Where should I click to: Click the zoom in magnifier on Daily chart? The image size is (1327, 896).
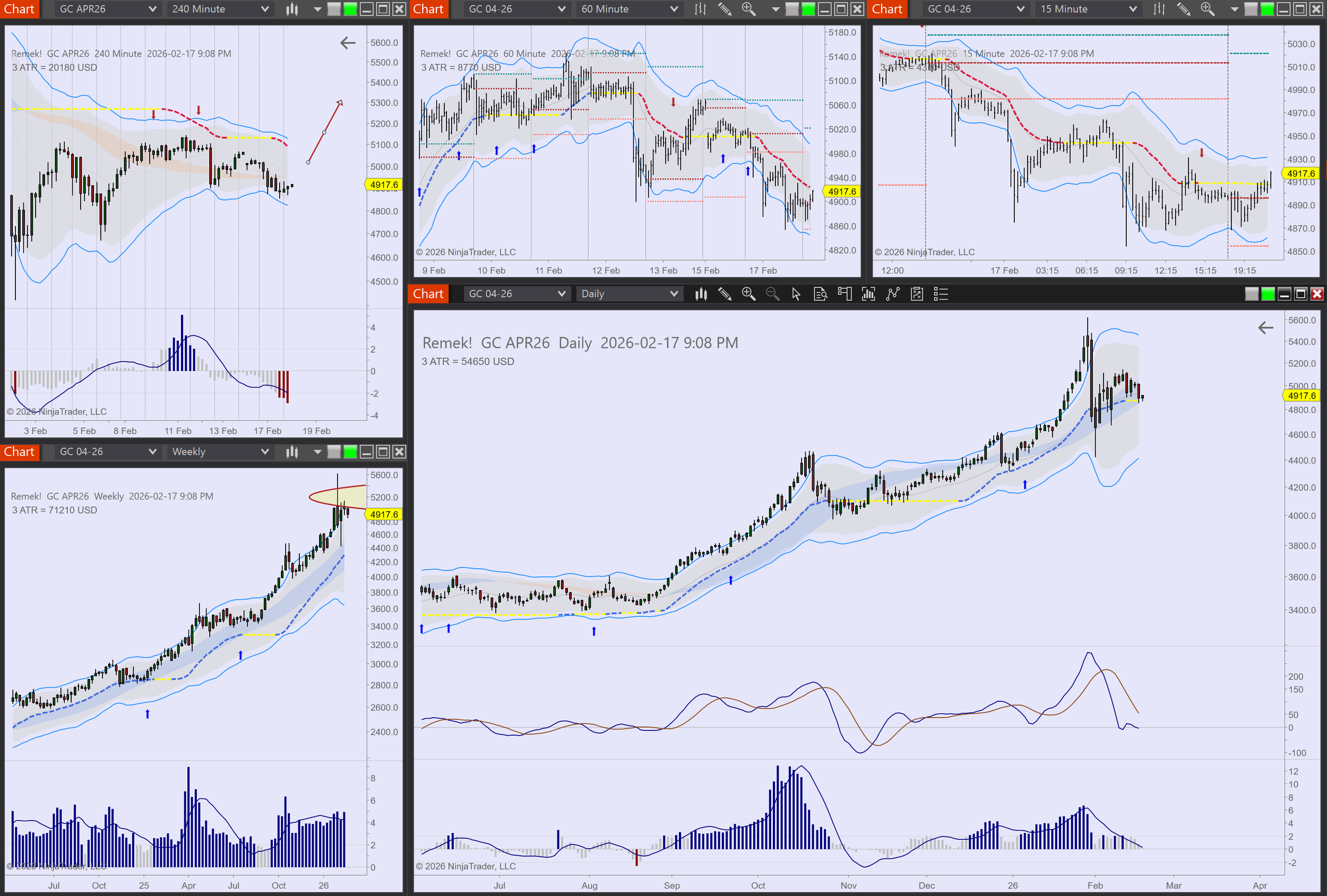point(748,294)
